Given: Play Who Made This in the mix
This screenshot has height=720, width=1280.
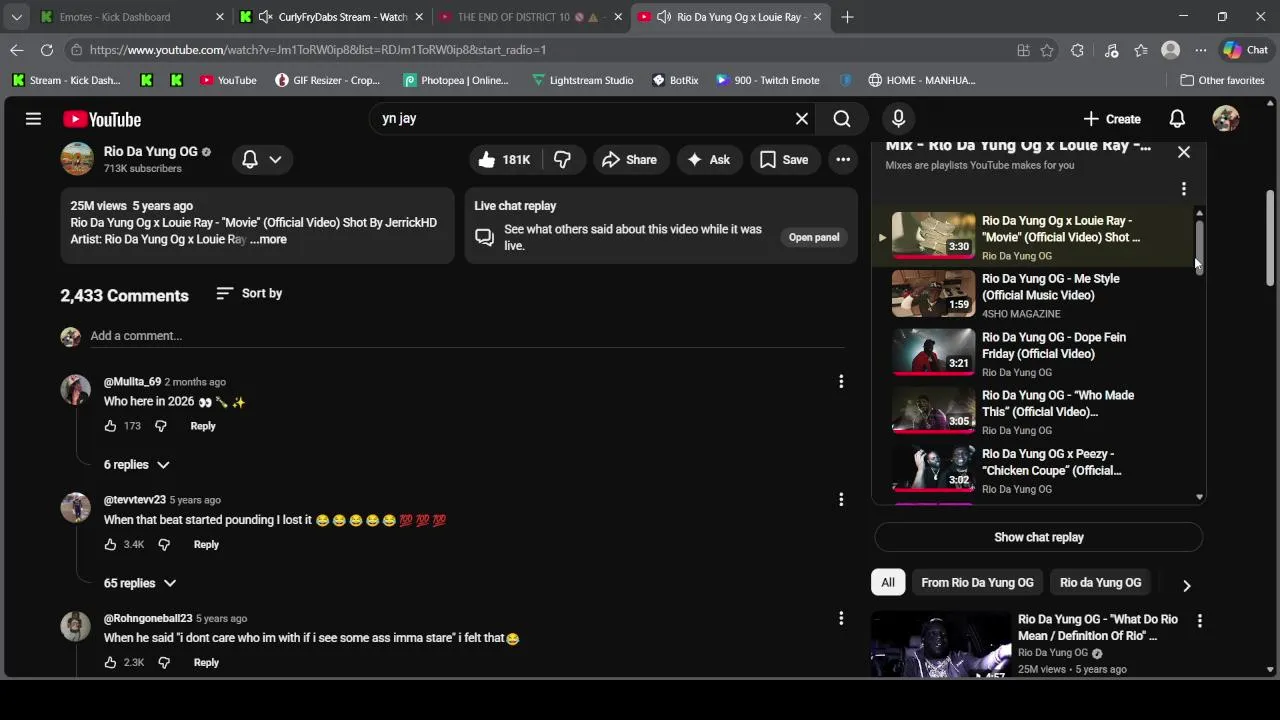Looking at the screenshot, I should click(x=1031, y=412).
